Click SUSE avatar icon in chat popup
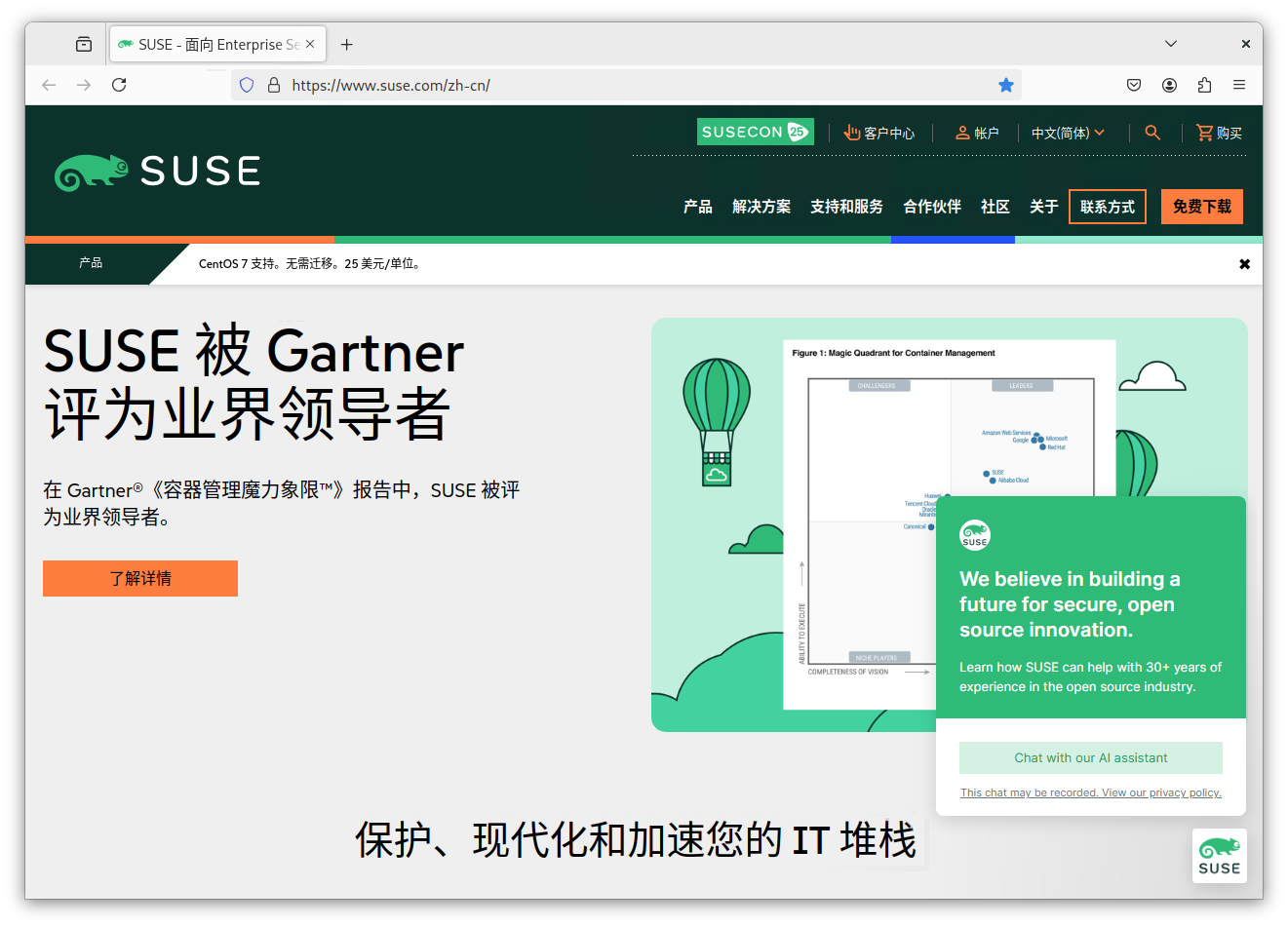The width and height of the screenshot is (1288, 927). [x=975, y=535]
